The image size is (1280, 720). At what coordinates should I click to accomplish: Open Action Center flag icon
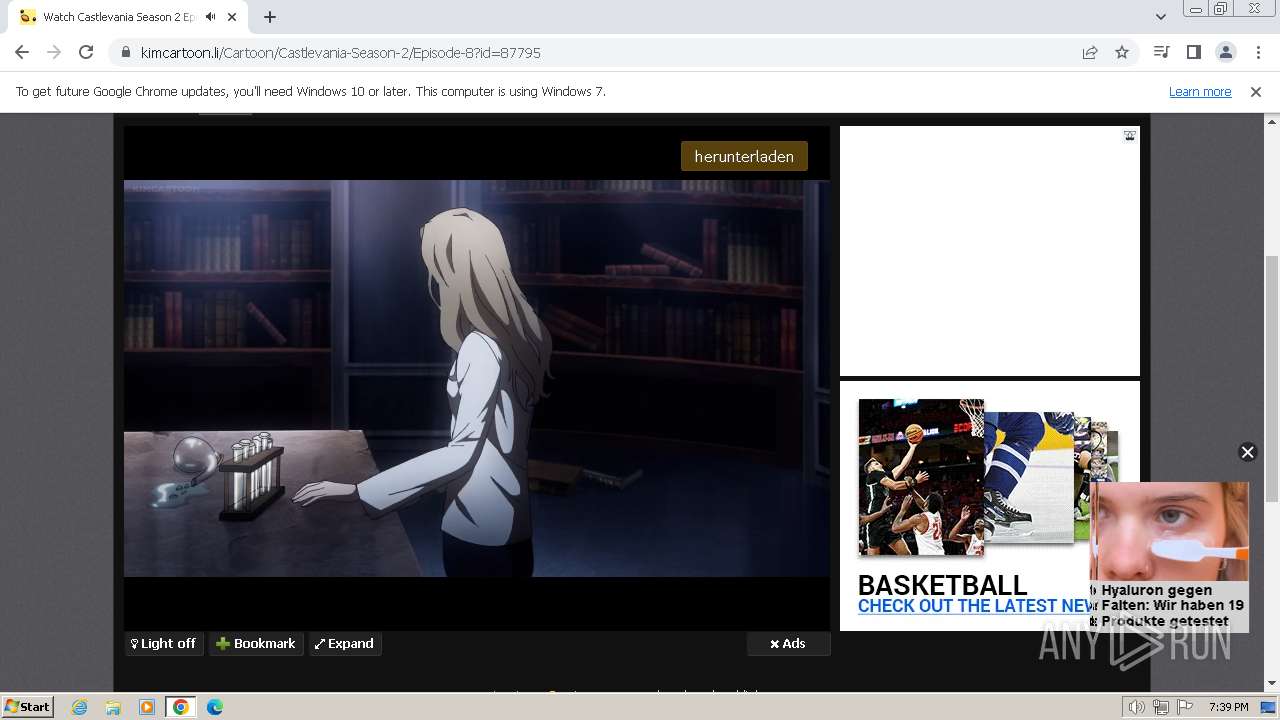[1184, 707]
